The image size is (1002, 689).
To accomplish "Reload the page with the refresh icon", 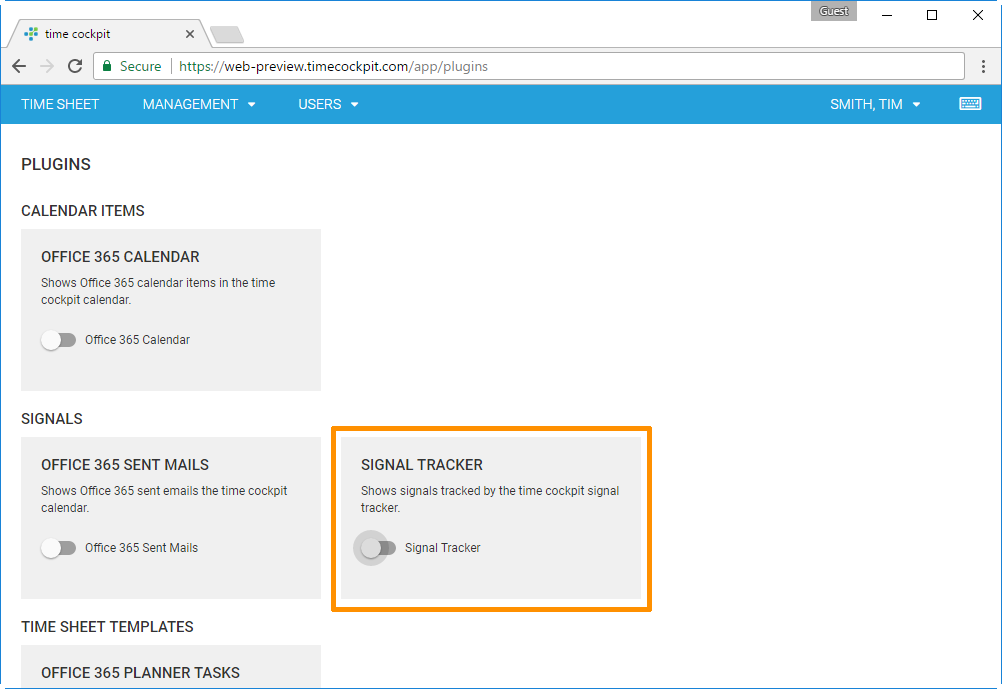I will (75, 66).
